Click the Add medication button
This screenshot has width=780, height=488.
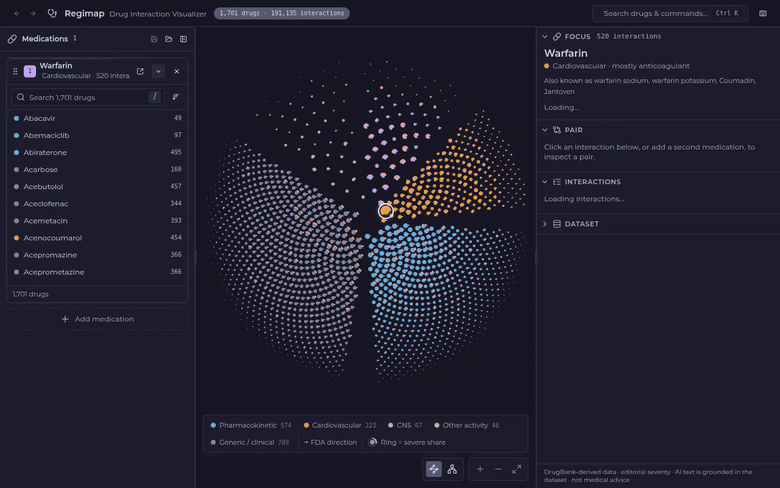click(97, 319)
